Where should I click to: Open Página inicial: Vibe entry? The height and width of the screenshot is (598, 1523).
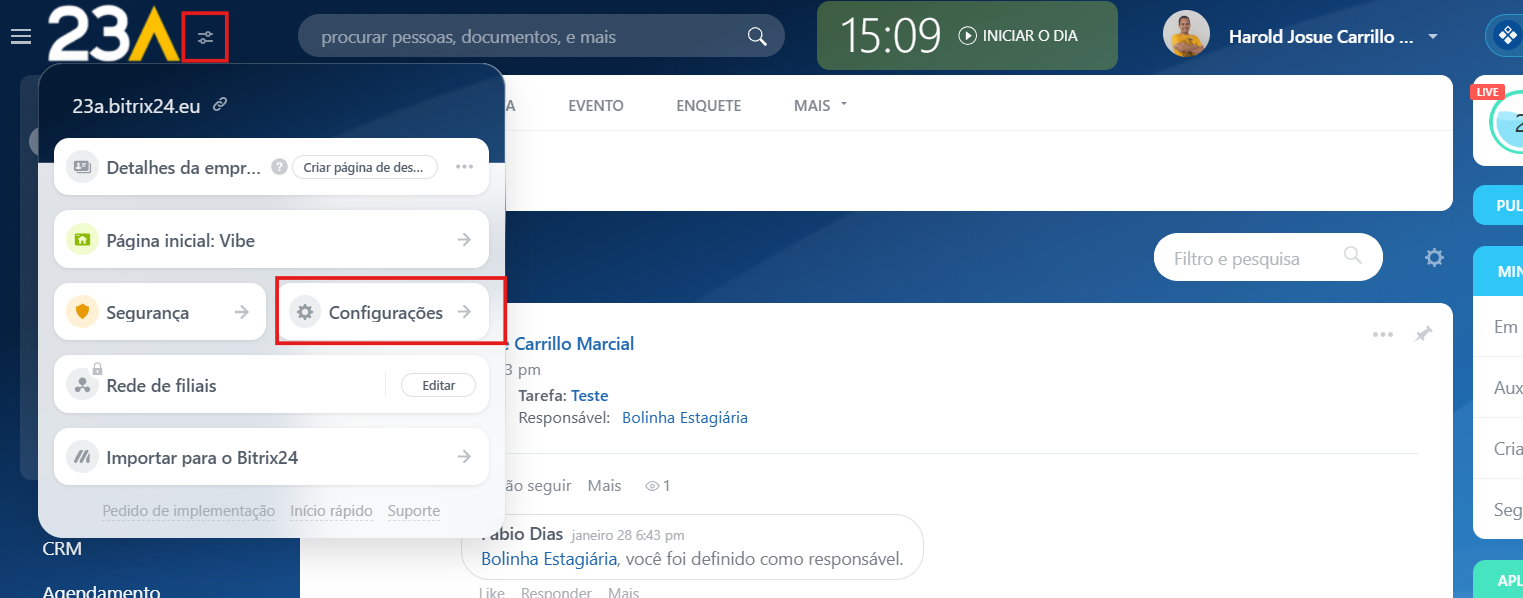[x=271, y=240]
